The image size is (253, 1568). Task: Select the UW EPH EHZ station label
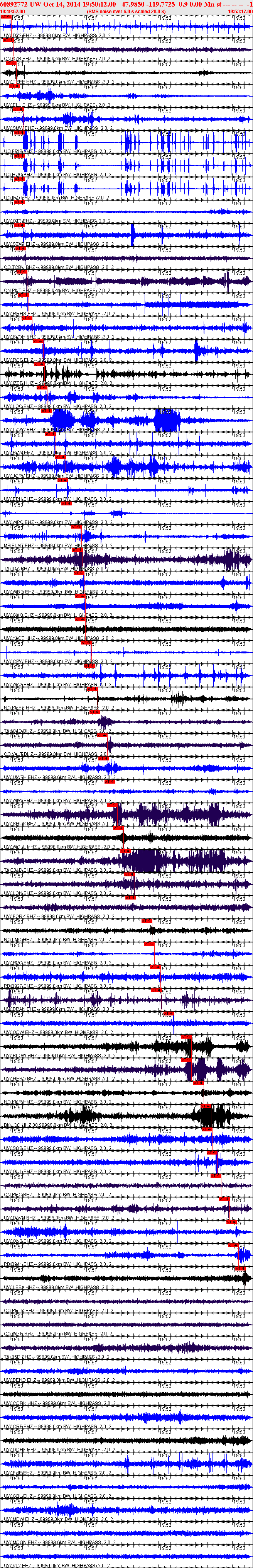[x=57, y=500]
